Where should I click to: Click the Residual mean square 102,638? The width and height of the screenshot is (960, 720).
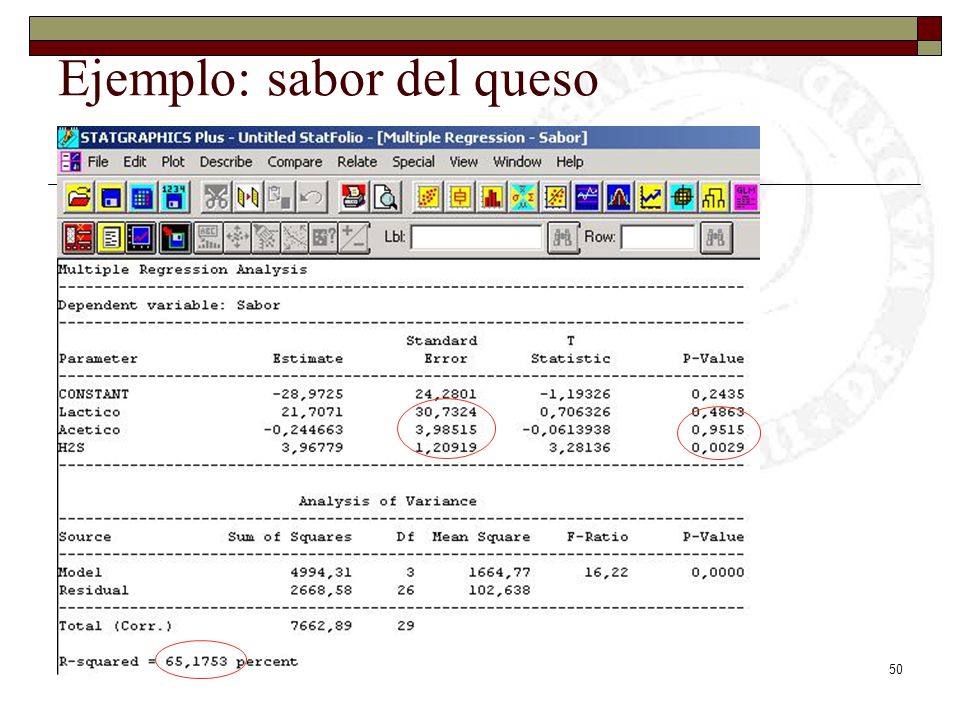pyautogui.click(x=500, y=590)
